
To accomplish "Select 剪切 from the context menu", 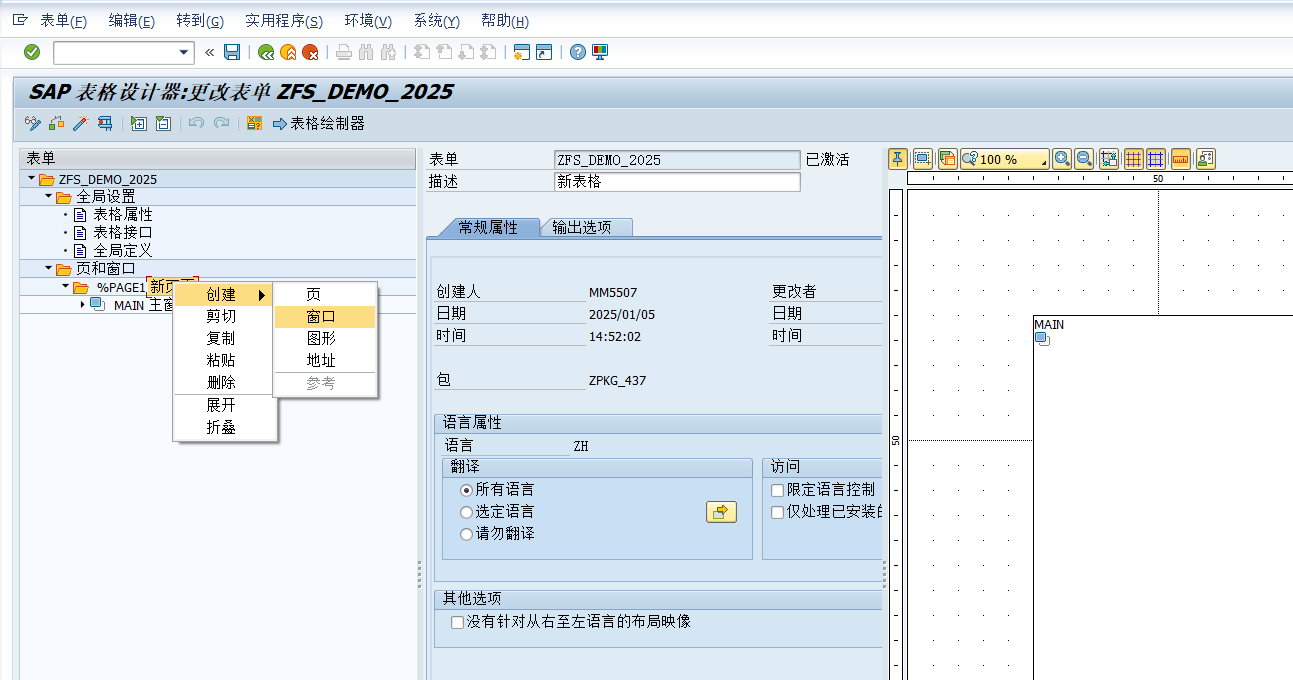I will (223, 316).
